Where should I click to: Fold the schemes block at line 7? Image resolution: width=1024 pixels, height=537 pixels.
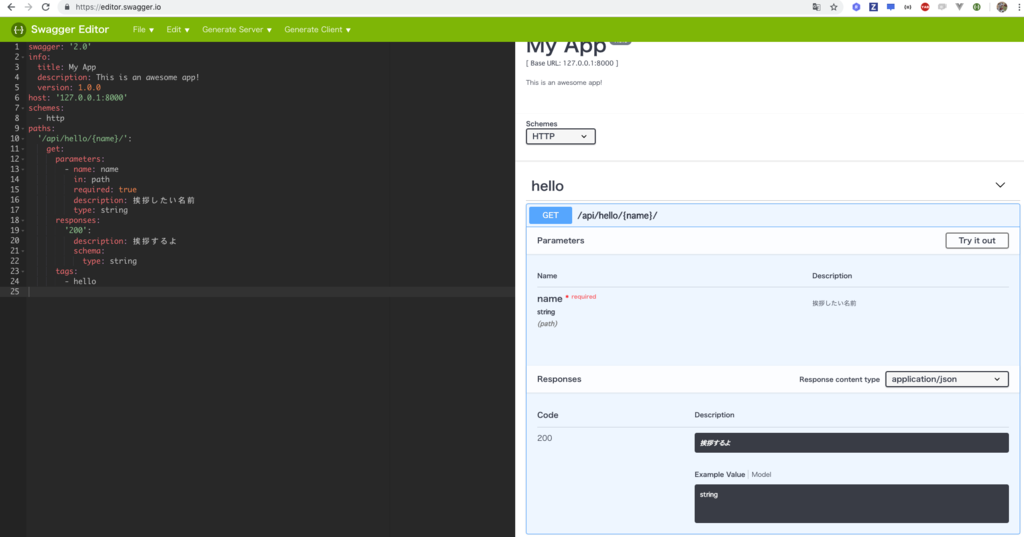point(23,108)
